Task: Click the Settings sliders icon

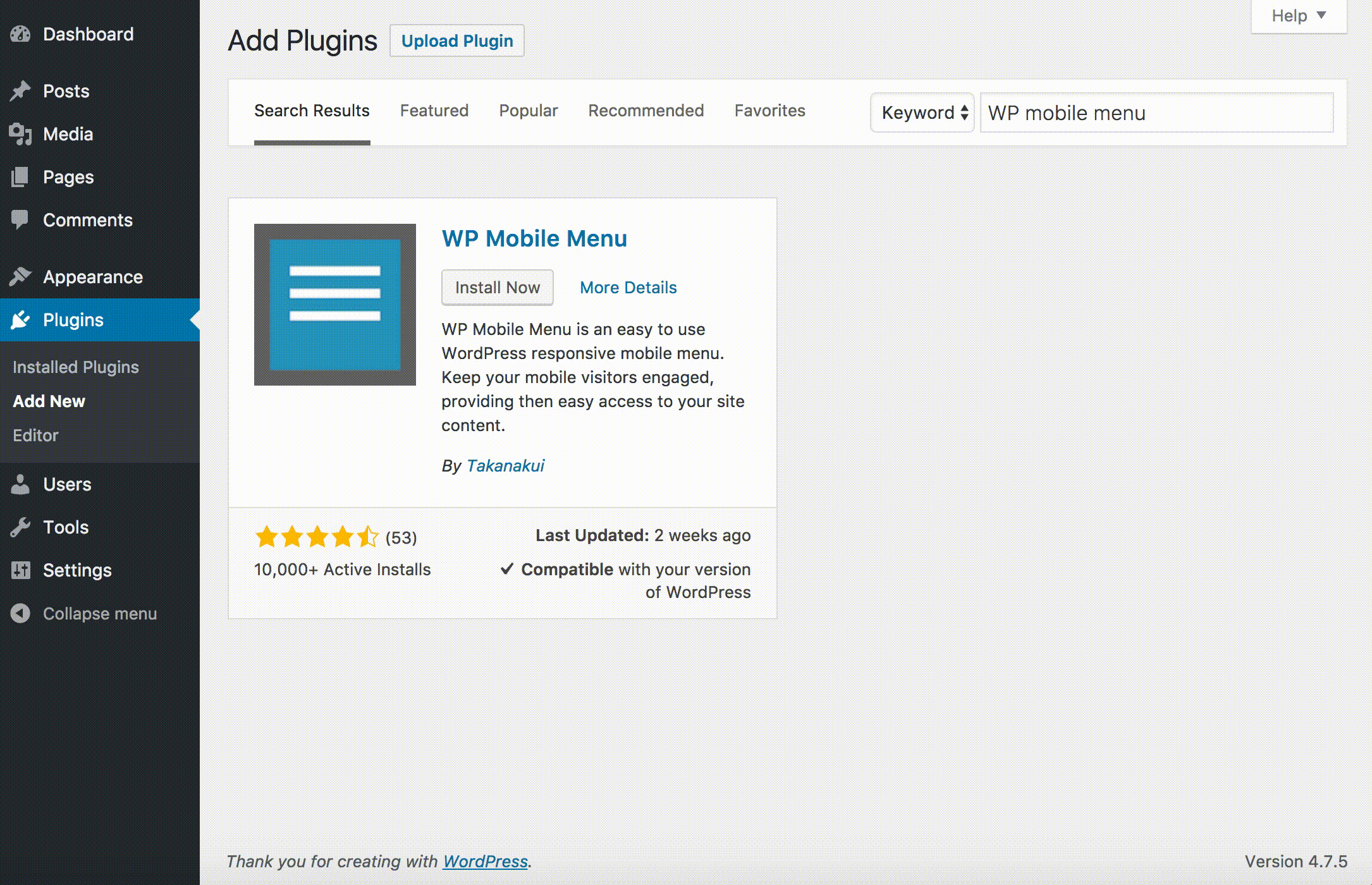Action: click(20, 570)
